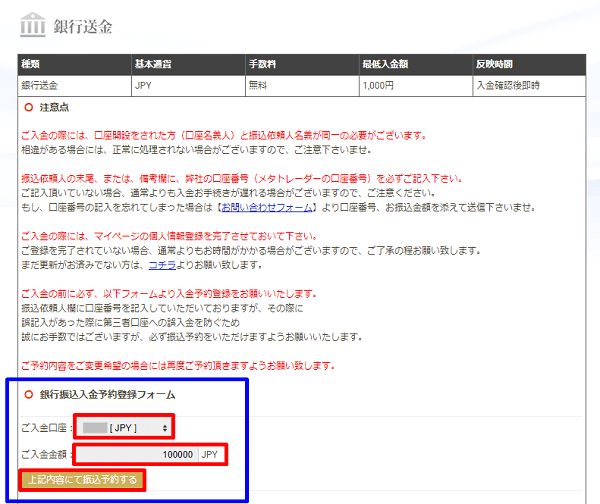Follow the コチラ link
Screen dimensions: 600x504
162,265
